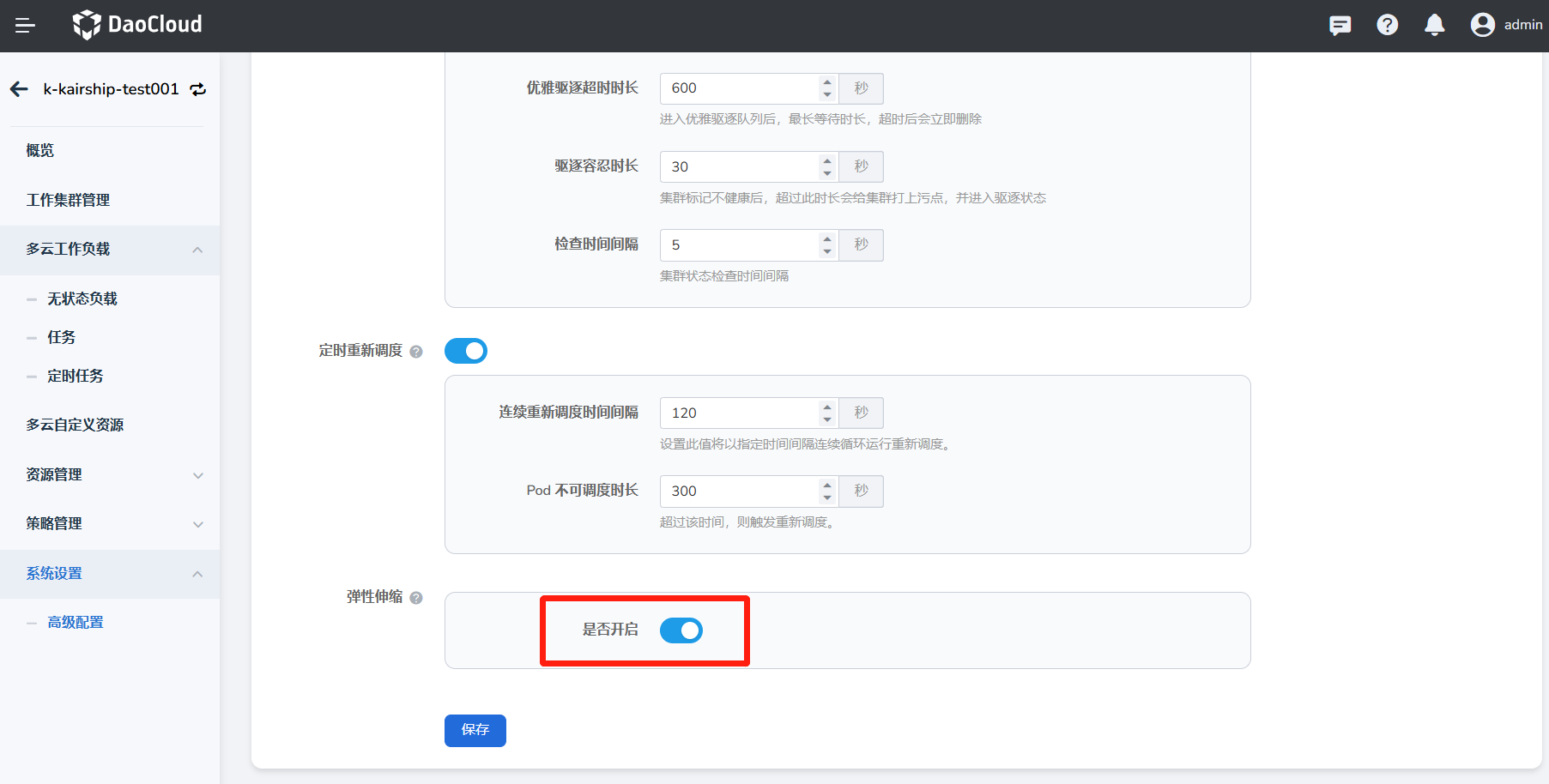This screenshot has height=784, width=1549.
Task: Turn off the 是否开启 elastic scaling switch
Action: pyautogui.click(x=681, y=630)
